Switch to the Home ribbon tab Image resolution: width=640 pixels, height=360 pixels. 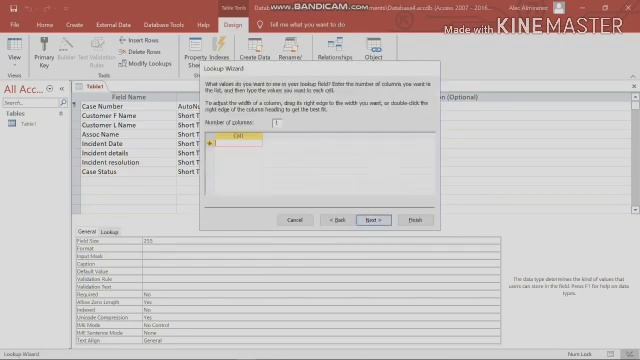coord(44,25)
